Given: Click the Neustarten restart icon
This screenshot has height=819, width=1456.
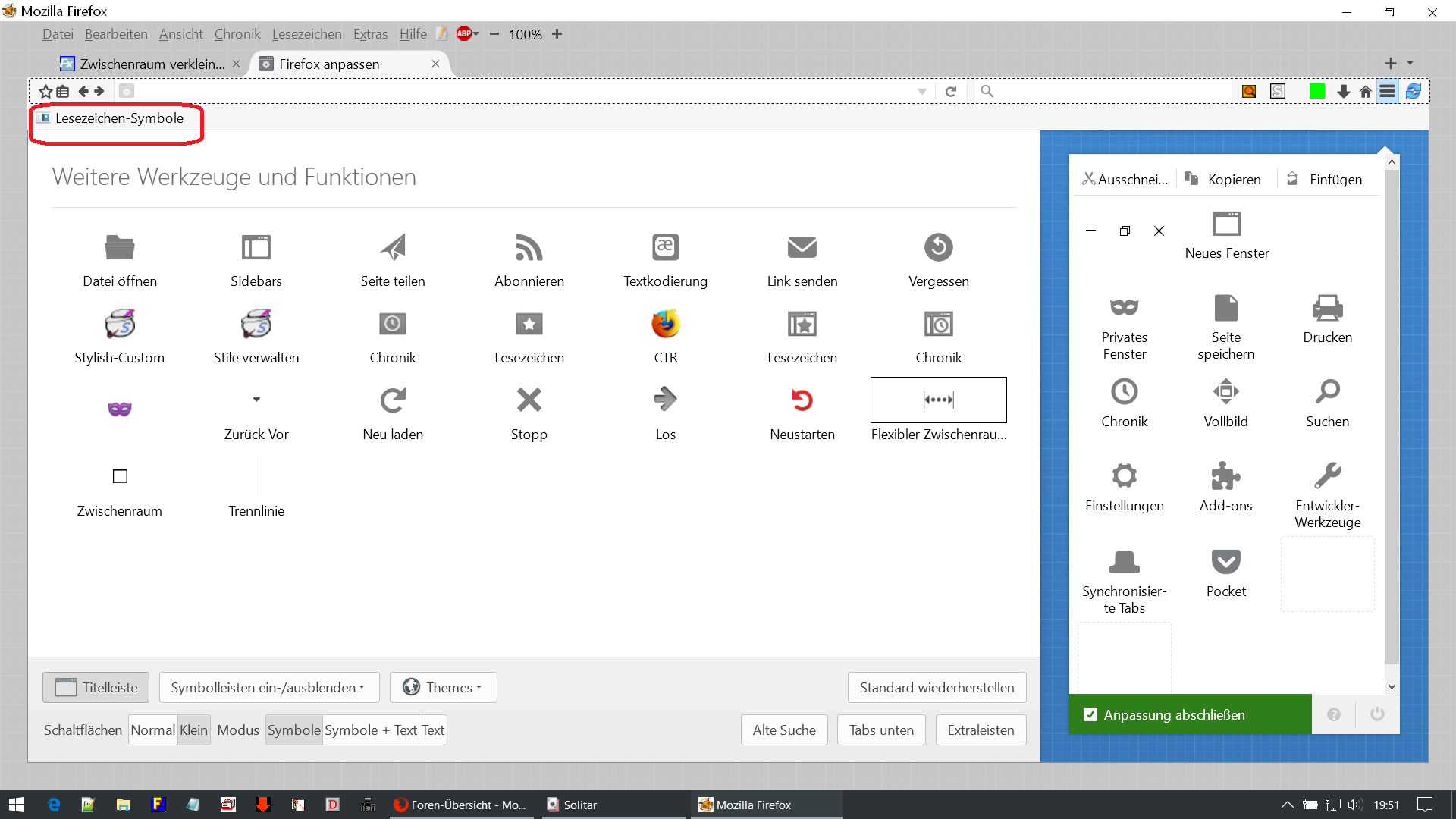Looking at the screenshot, I should tap(802, 400).
